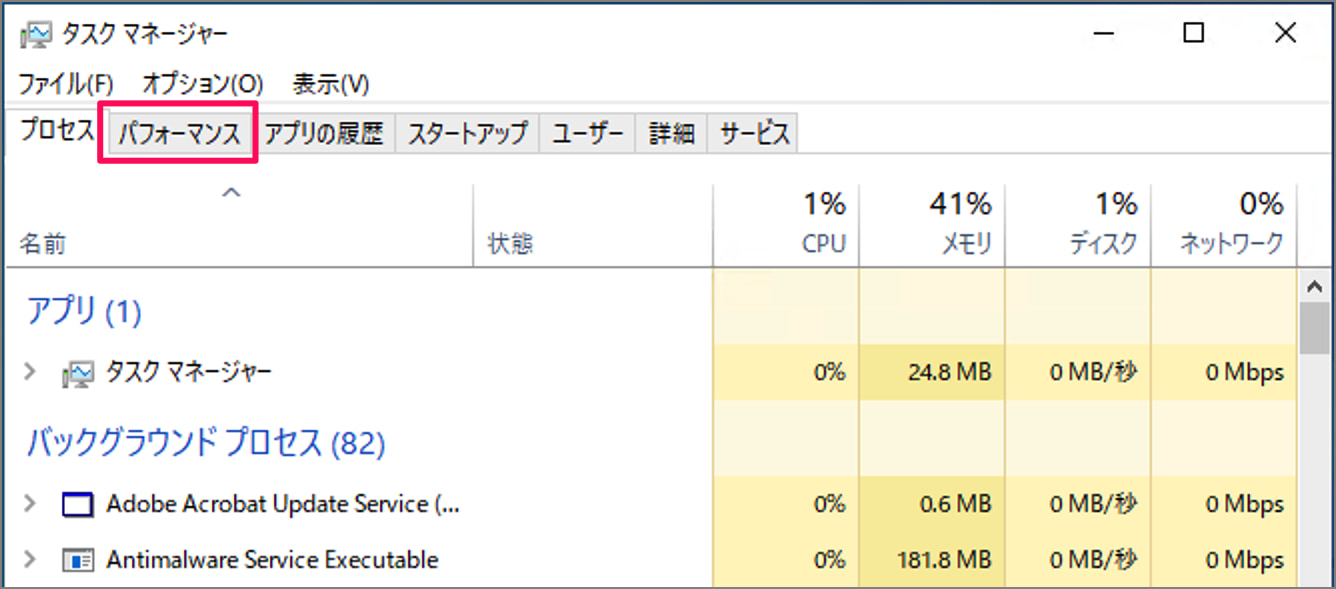This screenshot has height=589, width=1336.
Task: Click the Task Manager title bar monitor icon
Action: coord(34,32)
